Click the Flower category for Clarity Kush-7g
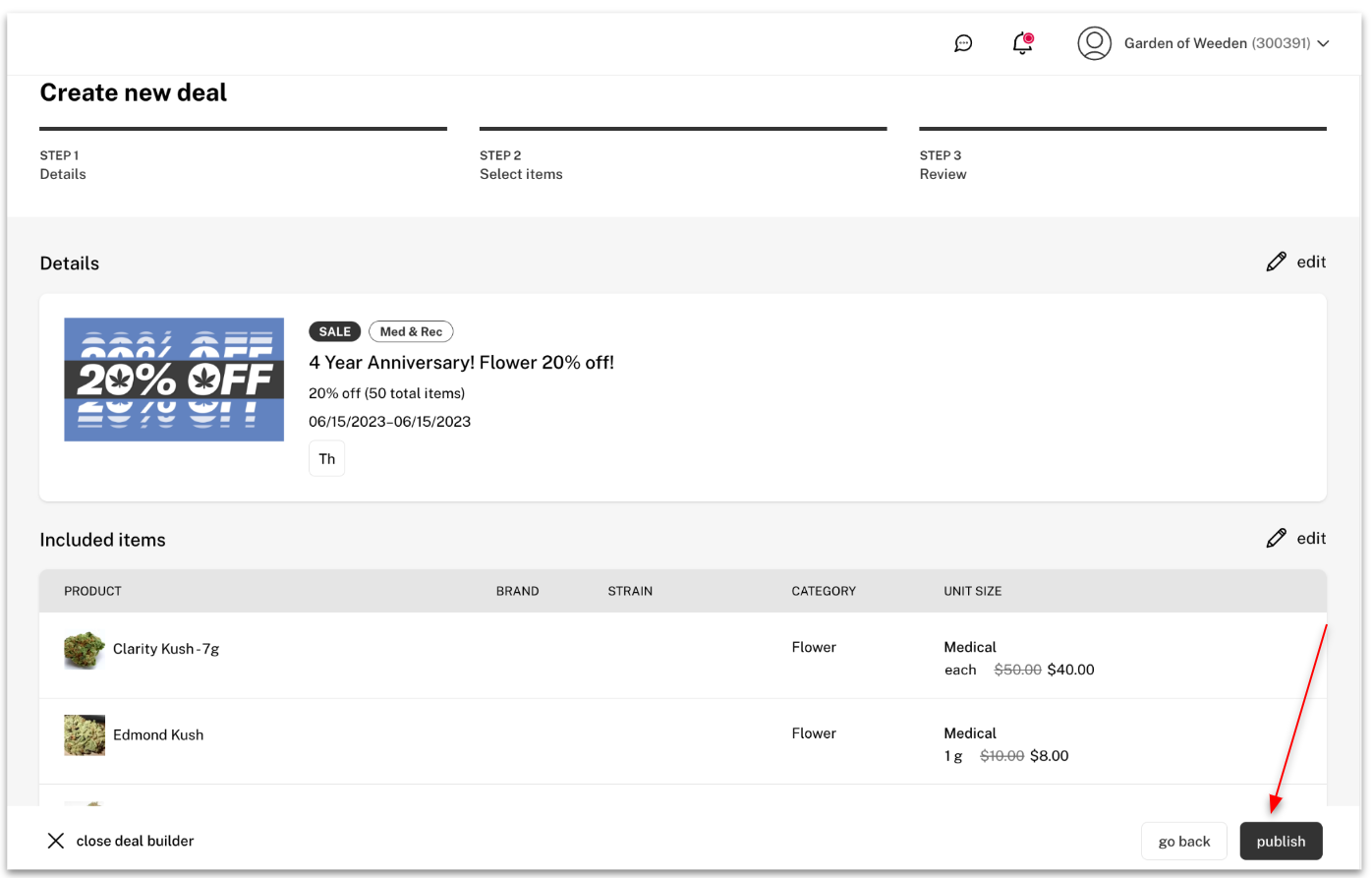The image size is (1372, 878). tap(814, 647)
